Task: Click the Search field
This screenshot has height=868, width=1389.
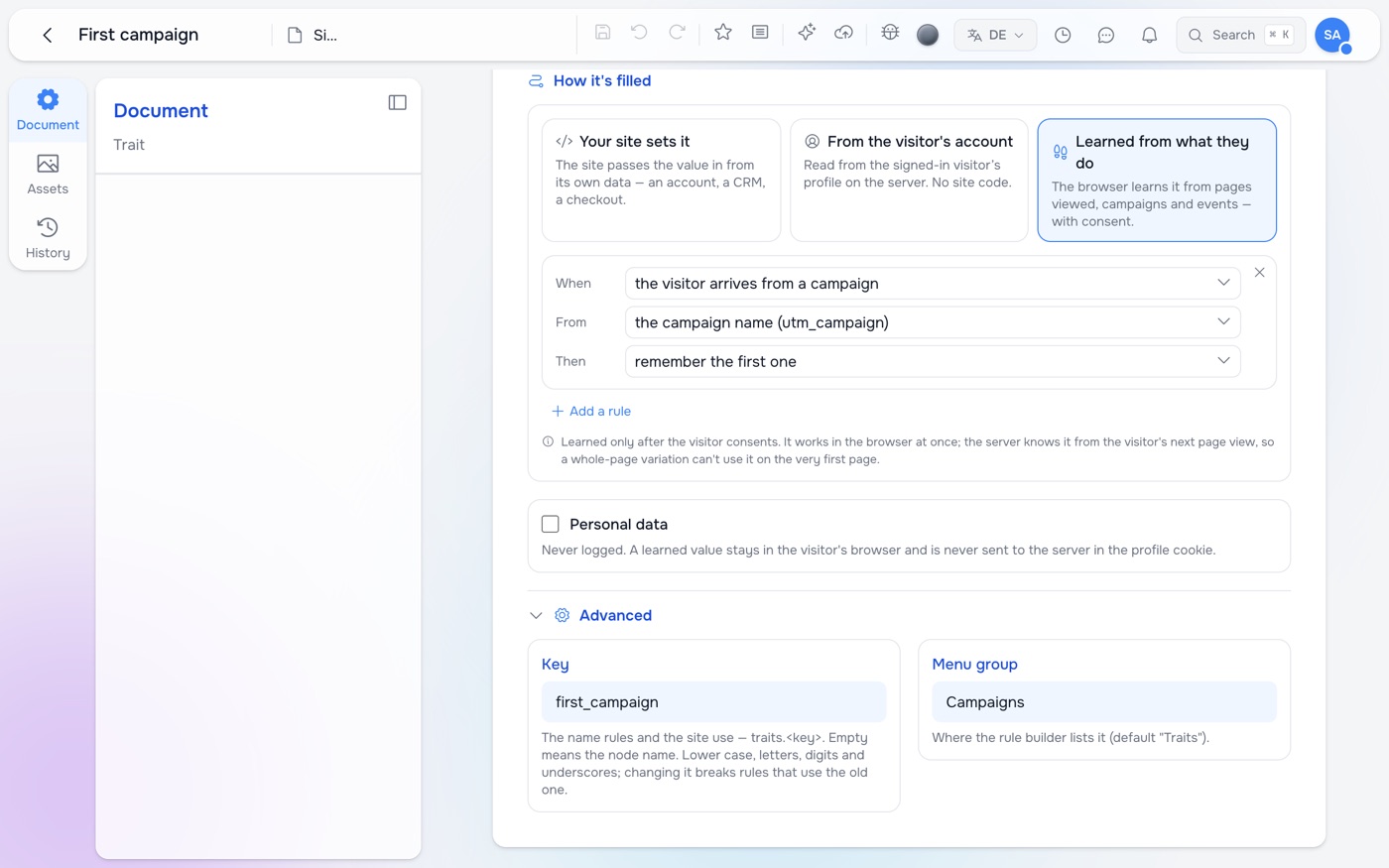Action: [x=1240, y=35]
